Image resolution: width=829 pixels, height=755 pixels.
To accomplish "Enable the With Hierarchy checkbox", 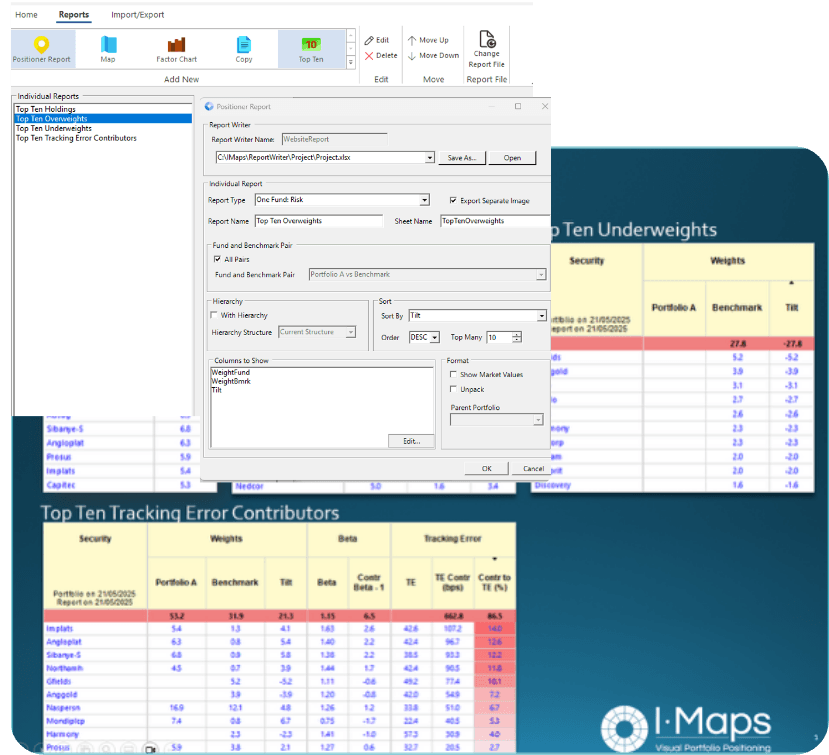I will pyautogui.click(x=214, y=315).
